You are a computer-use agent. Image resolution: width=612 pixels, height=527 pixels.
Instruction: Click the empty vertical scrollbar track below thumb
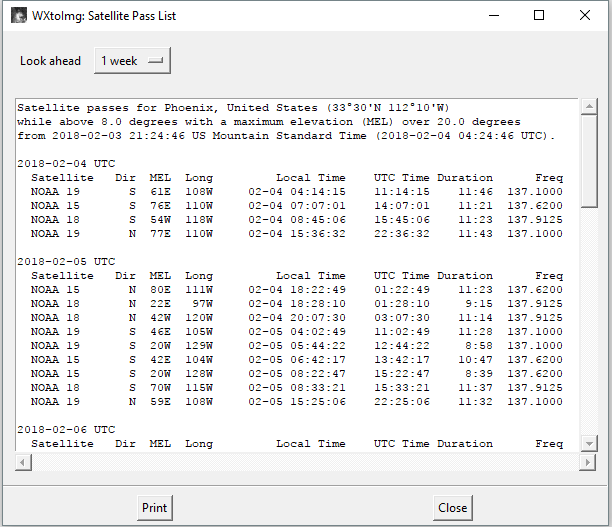pyautogui.click(x=589, y=322)
